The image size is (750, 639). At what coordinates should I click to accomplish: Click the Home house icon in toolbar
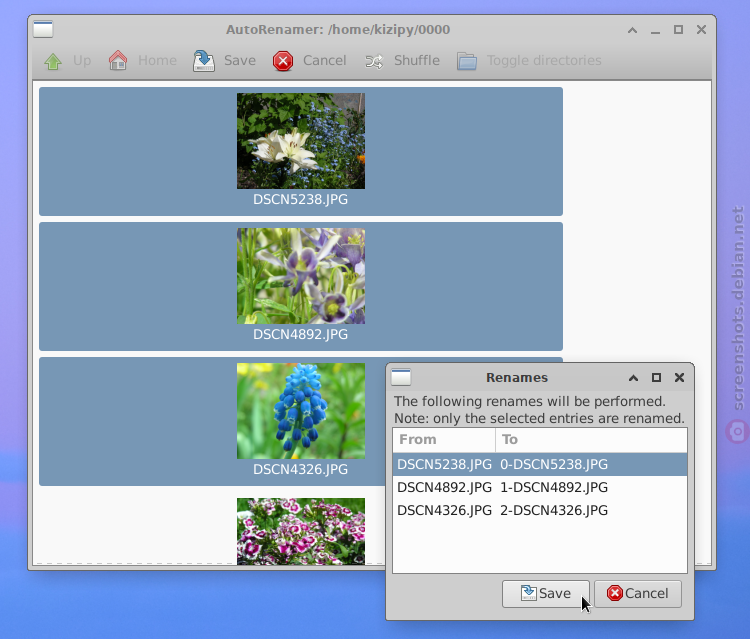click(x=118, y=61)
